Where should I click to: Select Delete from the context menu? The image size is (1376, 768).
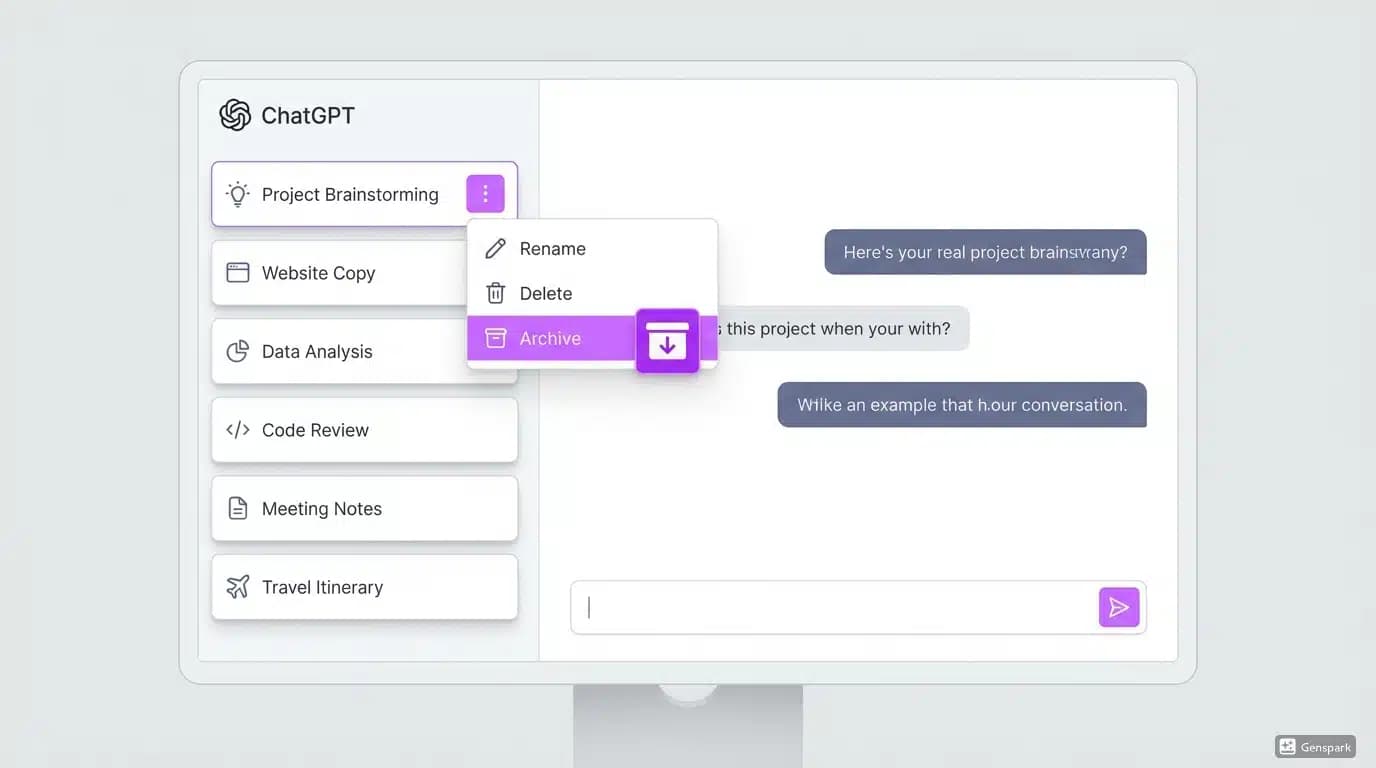tap(547, 293)
